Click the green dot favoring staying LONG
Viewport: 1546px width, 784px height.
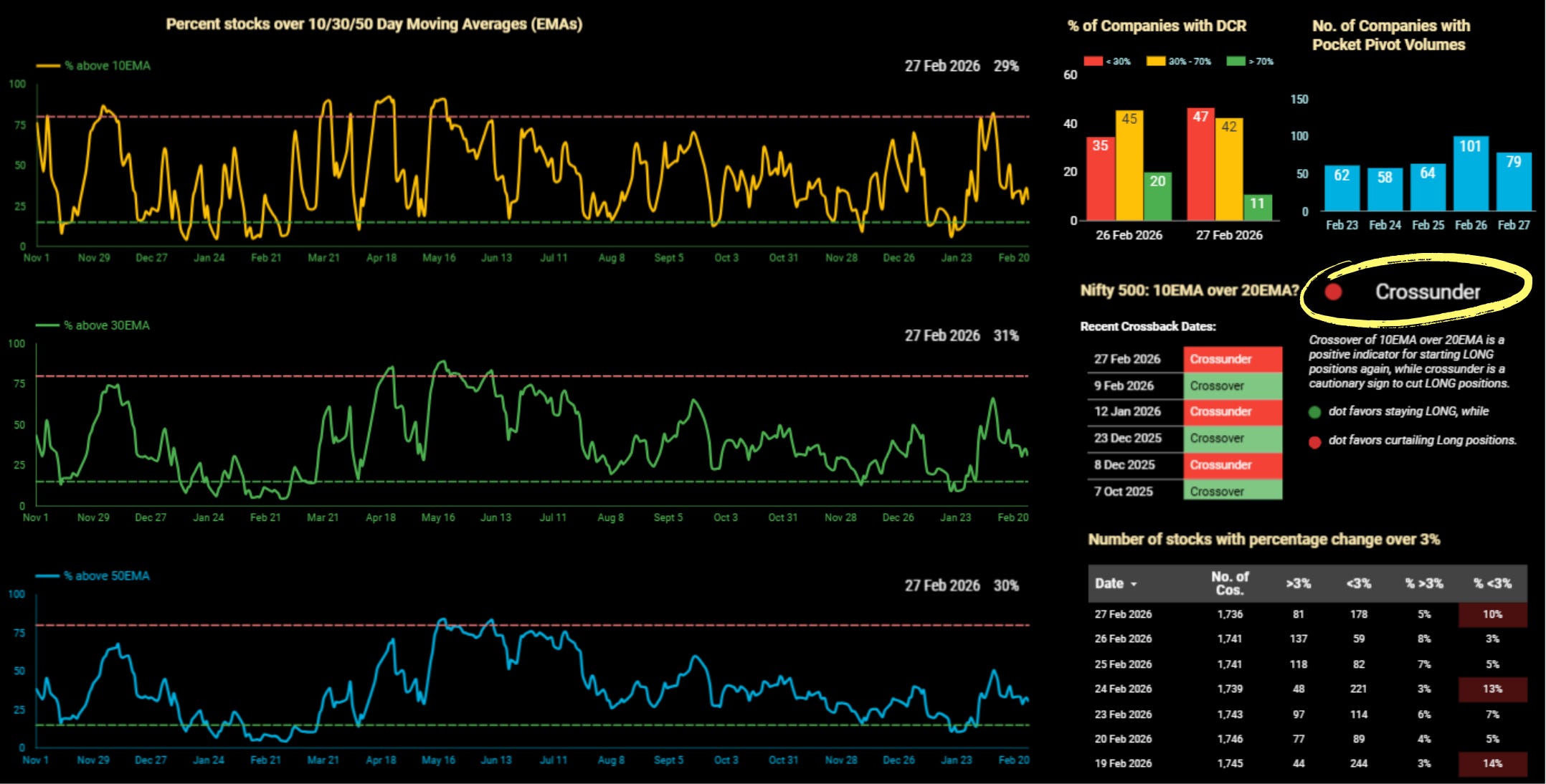(1314, 412)
